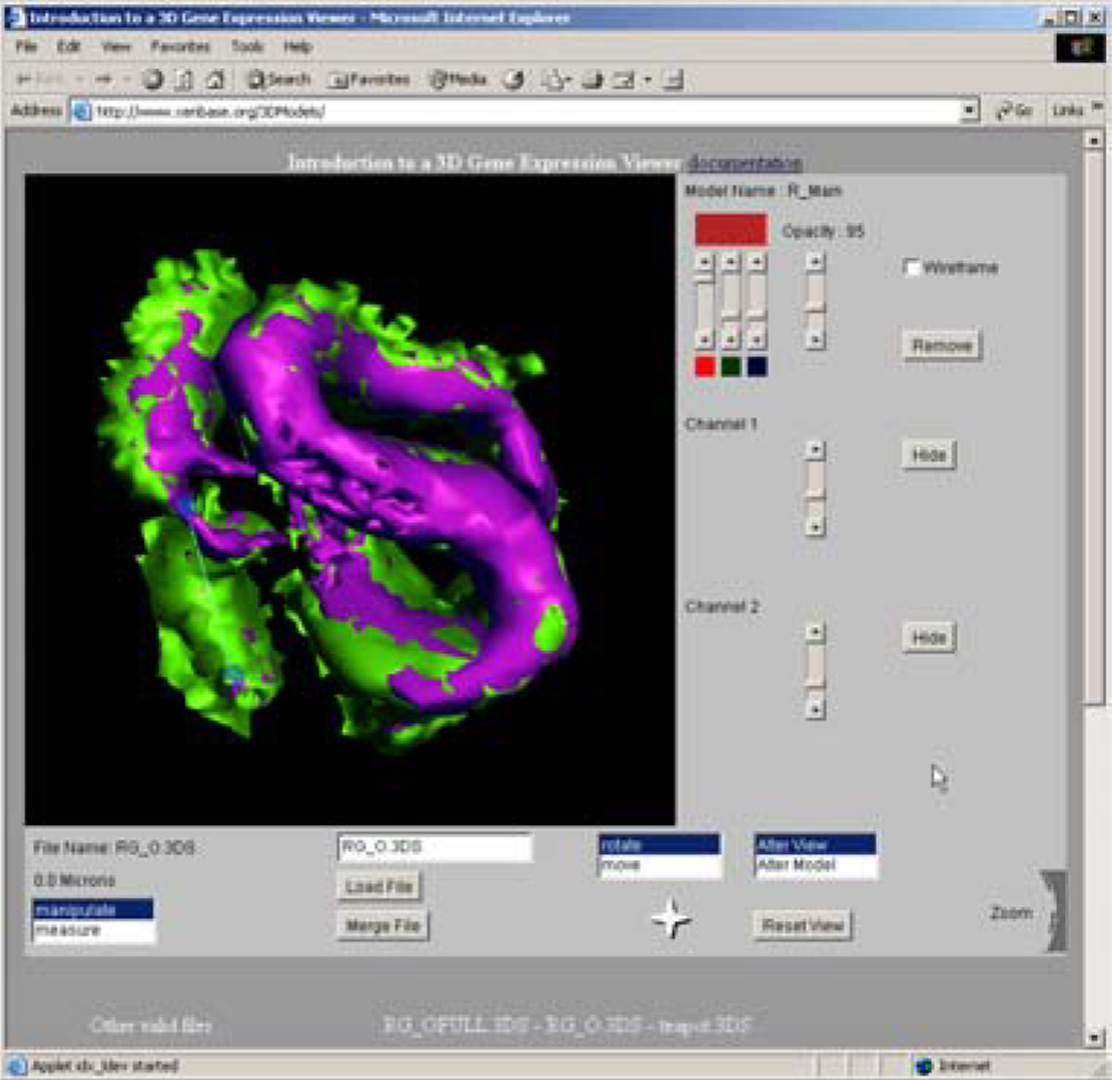The image size is (1112, 1080).
Task: Open the documentation link
Action: [744, 163]
